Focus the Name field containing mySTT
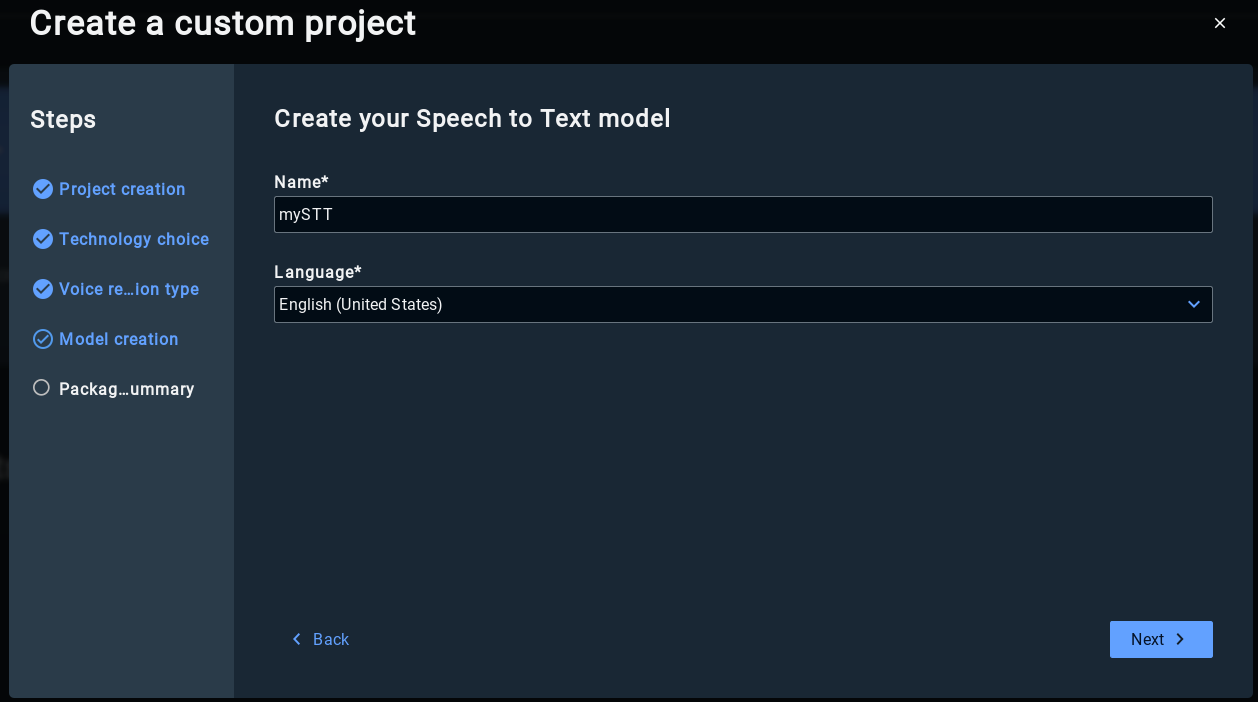Image resolution: width=1258 pixels, height=702 pixels. pyautogui.click(x=742, y=214)
